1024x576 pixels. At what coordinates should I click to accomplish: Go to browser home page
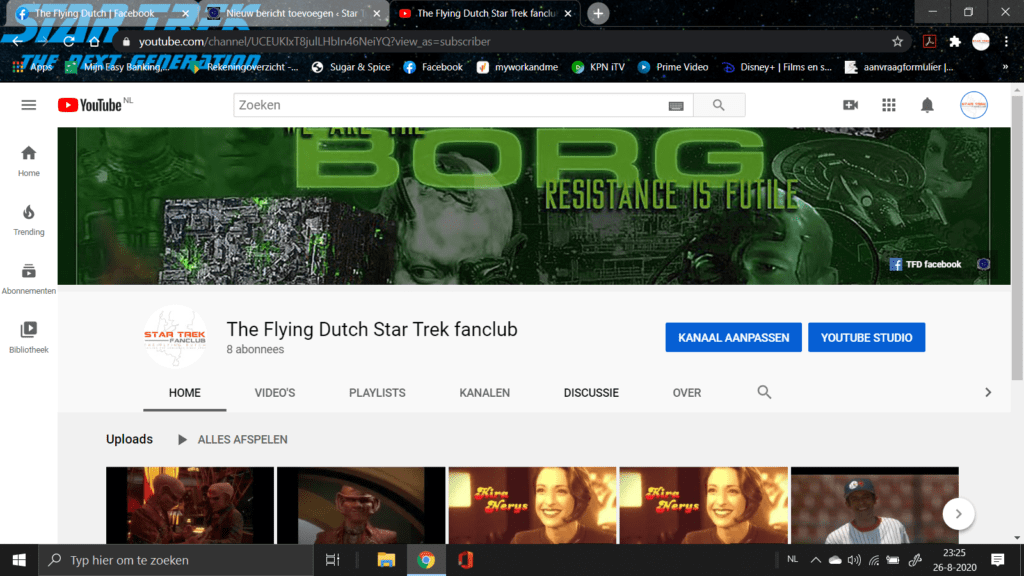pyautogui.click(x=94, y=42)
